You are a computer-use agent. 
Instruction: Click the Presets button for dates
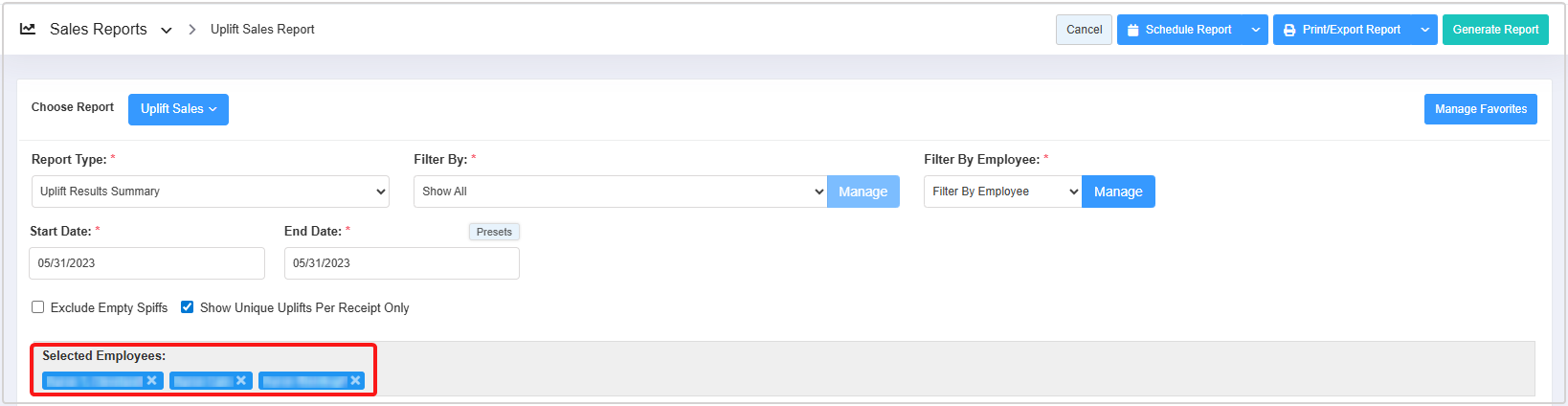click(494, 232)
